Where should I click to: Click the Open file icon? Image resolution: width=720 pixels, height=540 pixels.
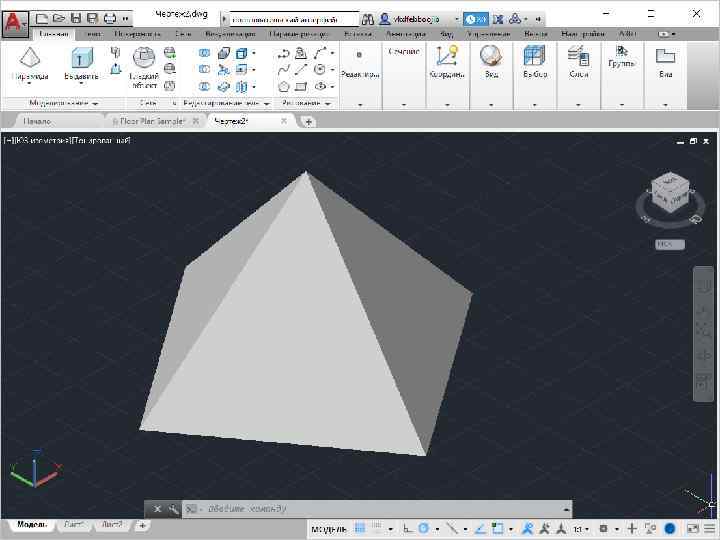click(x=58, y=18)
